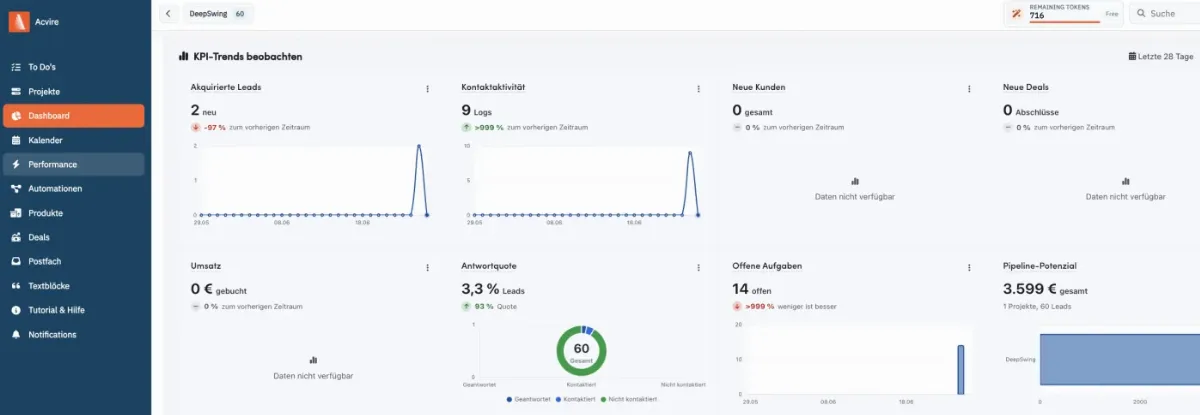
Task: Click the Automationen workflow icon
Action: 16,188
